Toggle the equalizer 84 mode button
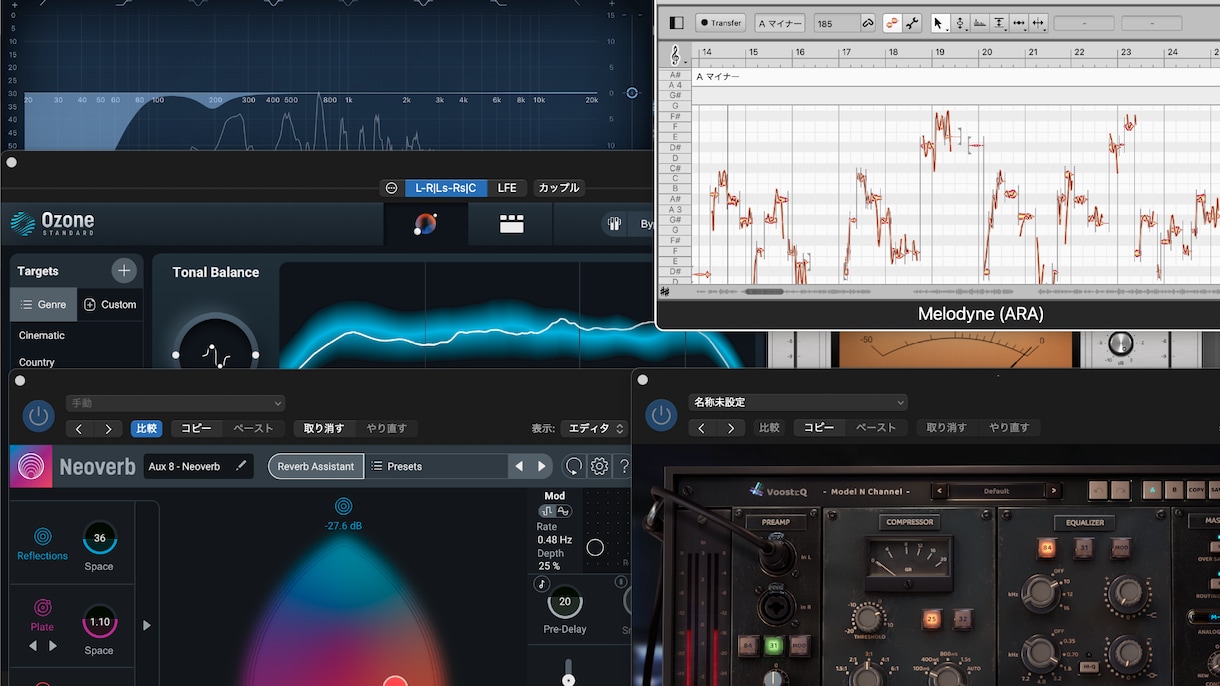 [x=1047, y=547]
